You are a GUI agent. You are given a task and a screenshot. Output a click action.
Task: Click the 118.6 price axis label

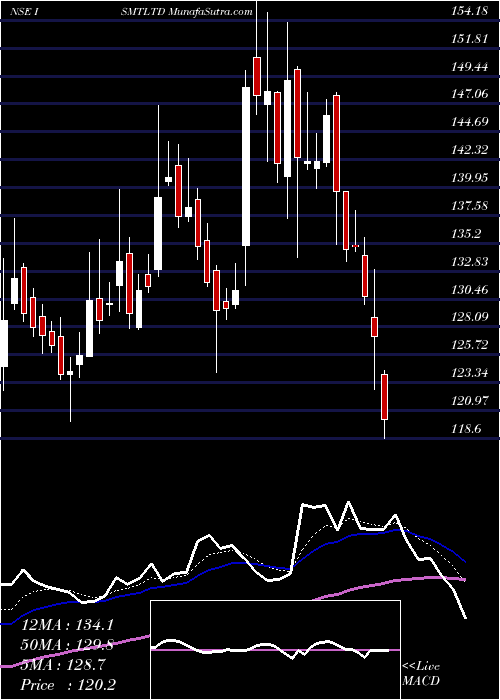point(467,429)
